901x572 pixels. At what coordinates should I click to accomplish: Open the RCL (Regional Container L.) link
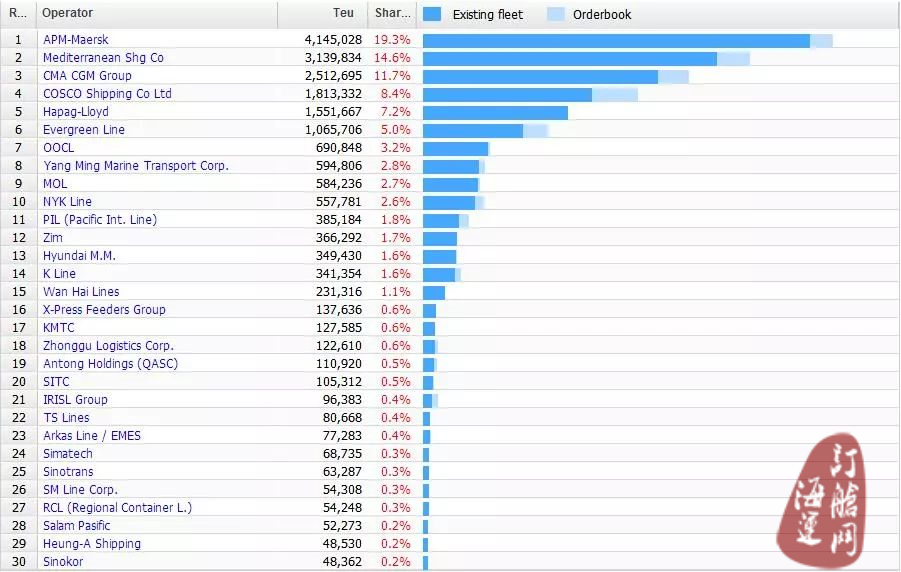pyautogui.click(x=118, y=508)
